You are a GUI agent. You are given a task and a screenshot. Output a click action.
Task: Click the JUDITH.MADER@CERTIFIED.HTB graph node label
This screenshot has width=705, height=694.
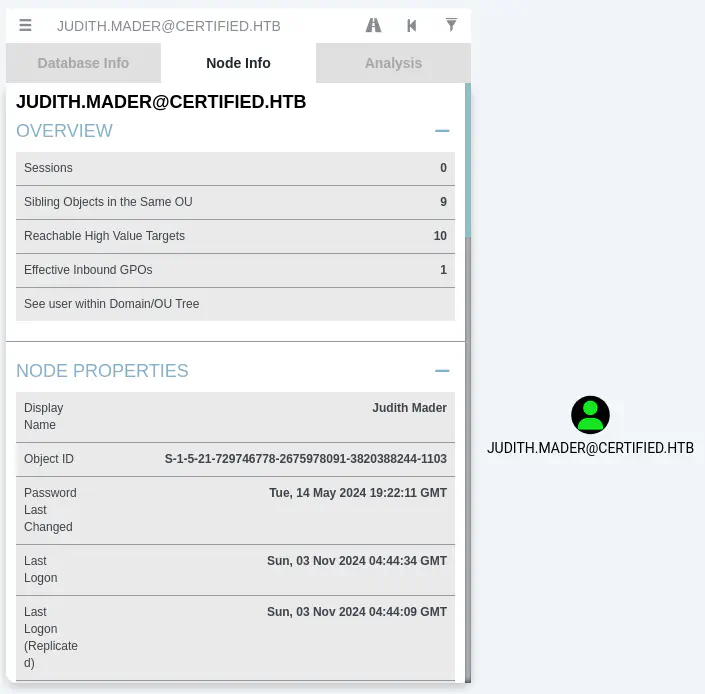(x=590, y=448)
